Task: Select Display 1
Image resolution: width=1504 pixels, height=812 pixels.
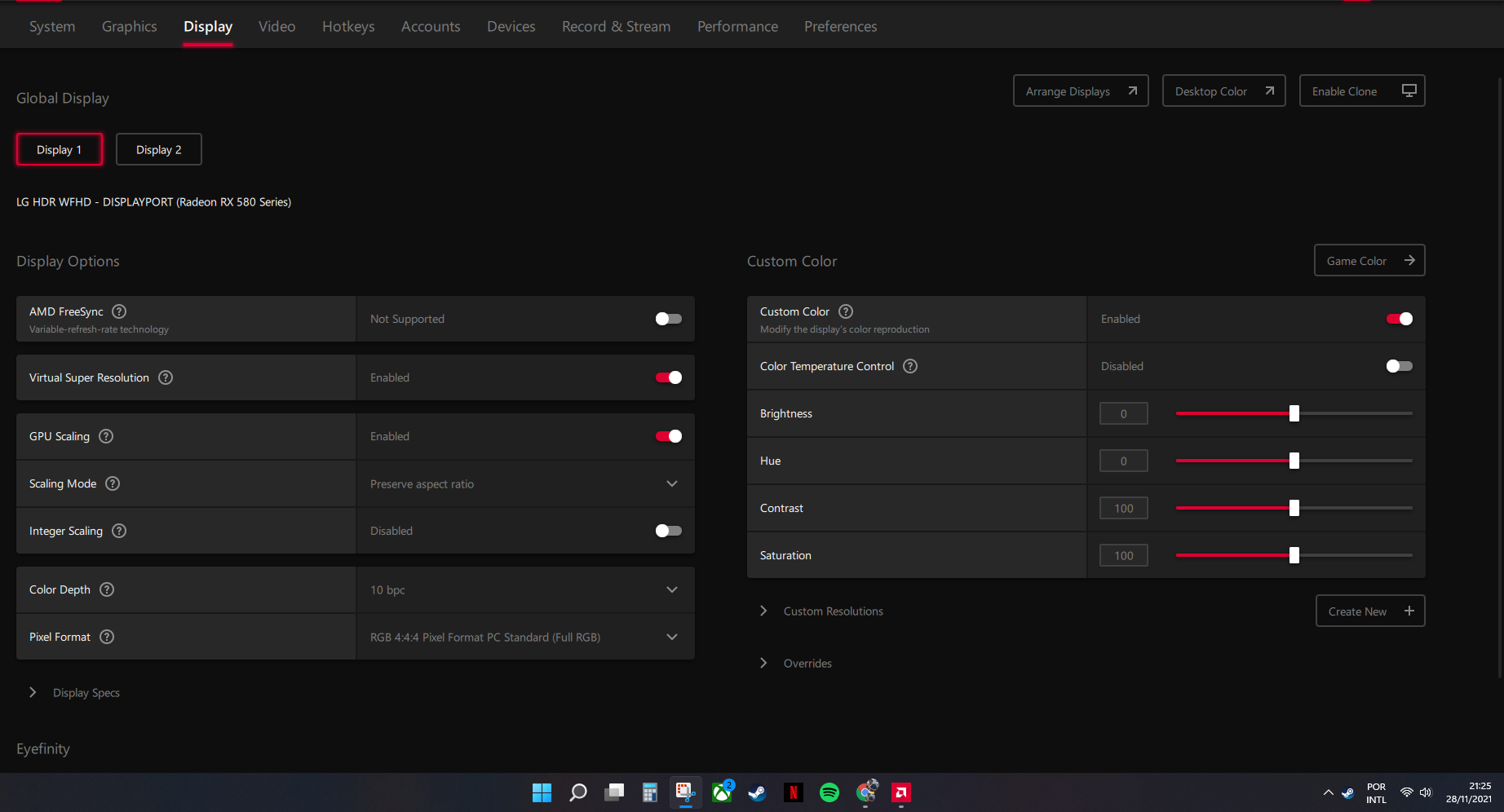Action: (x=60, y=149)
